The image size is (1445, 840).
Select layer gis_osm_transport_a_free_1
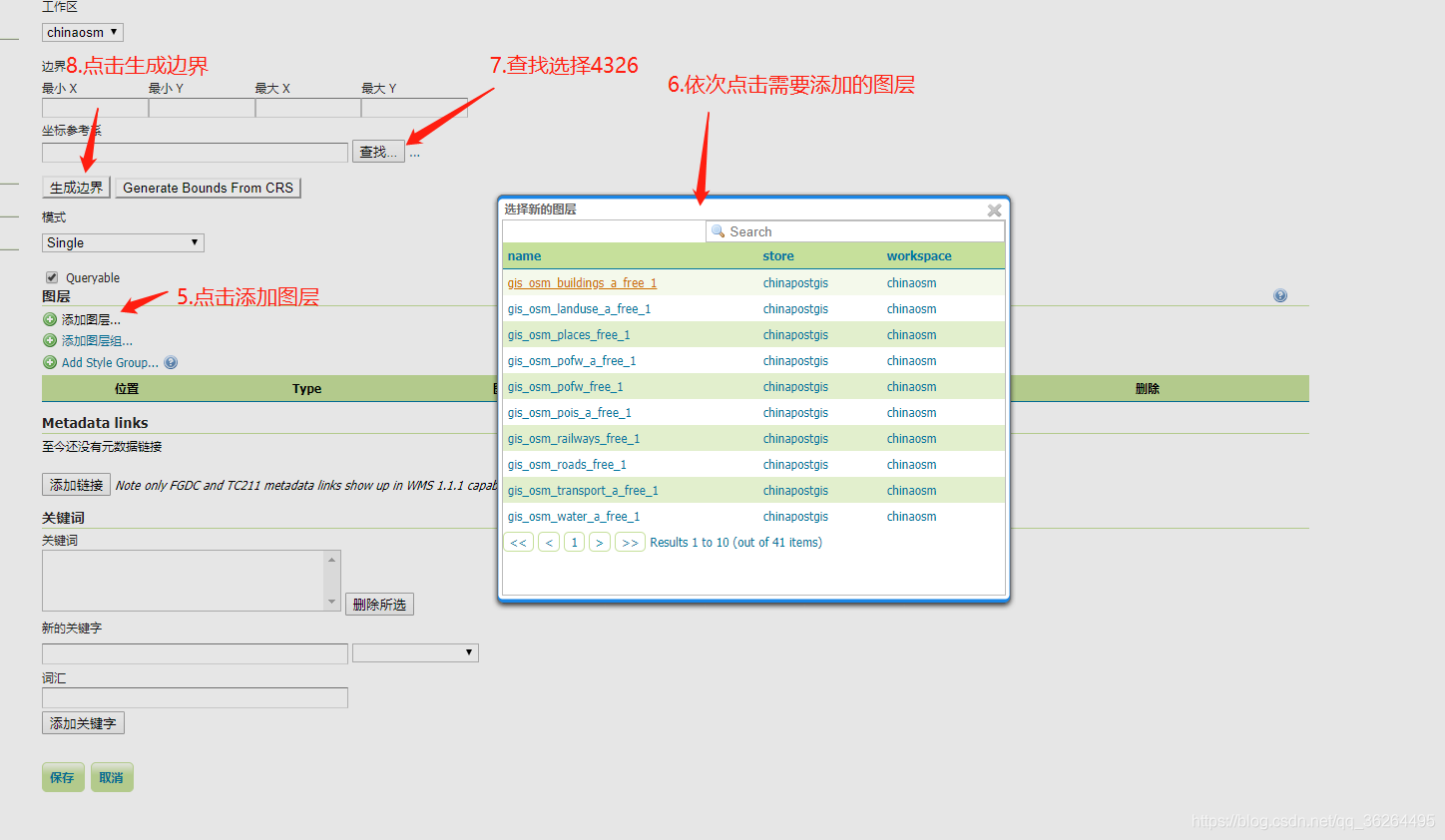coord(583,490)
